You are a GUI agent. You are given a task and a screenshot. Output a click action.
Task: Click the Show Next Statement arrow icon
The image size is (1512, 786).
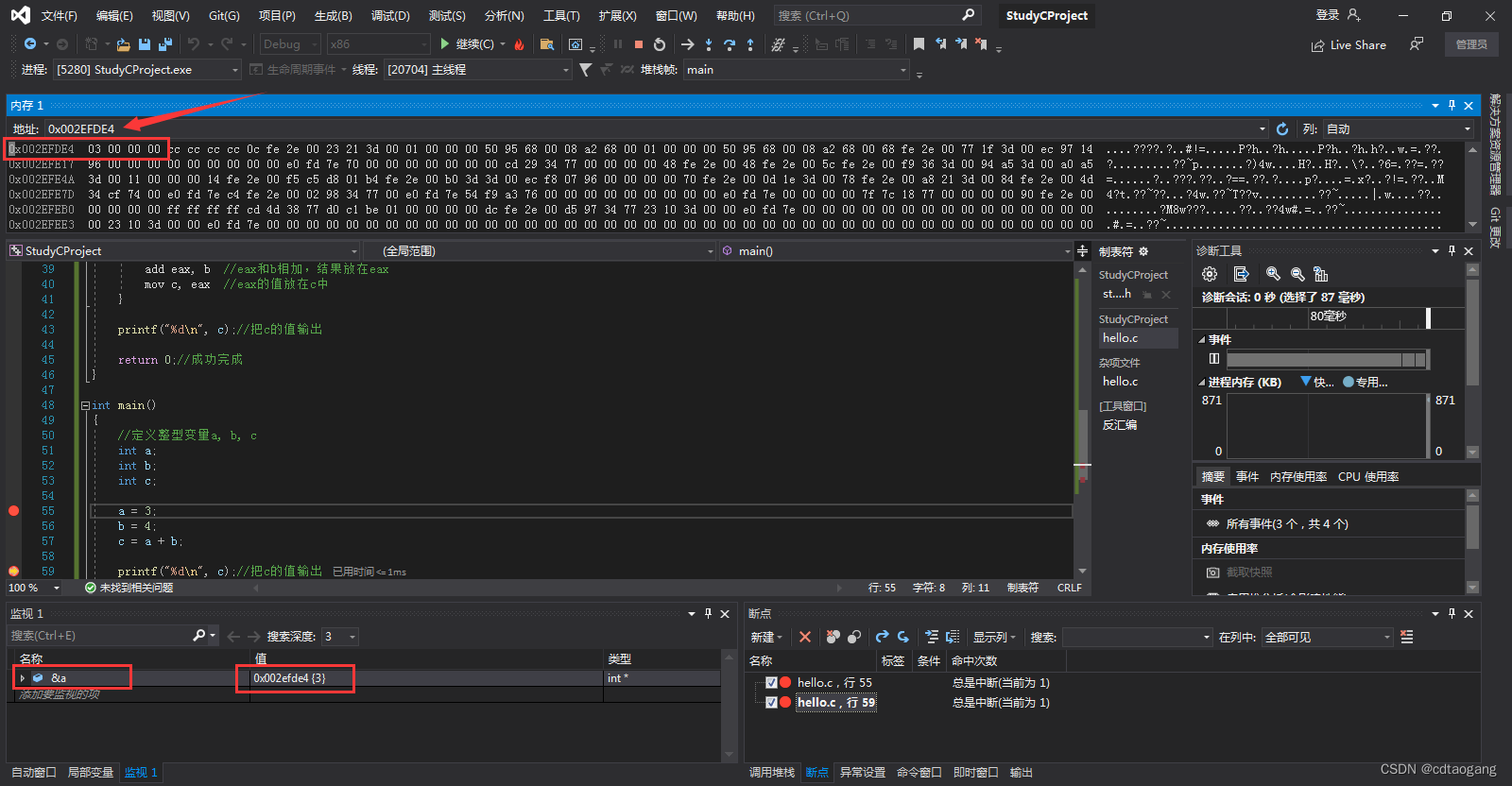[x=687, y=44]
